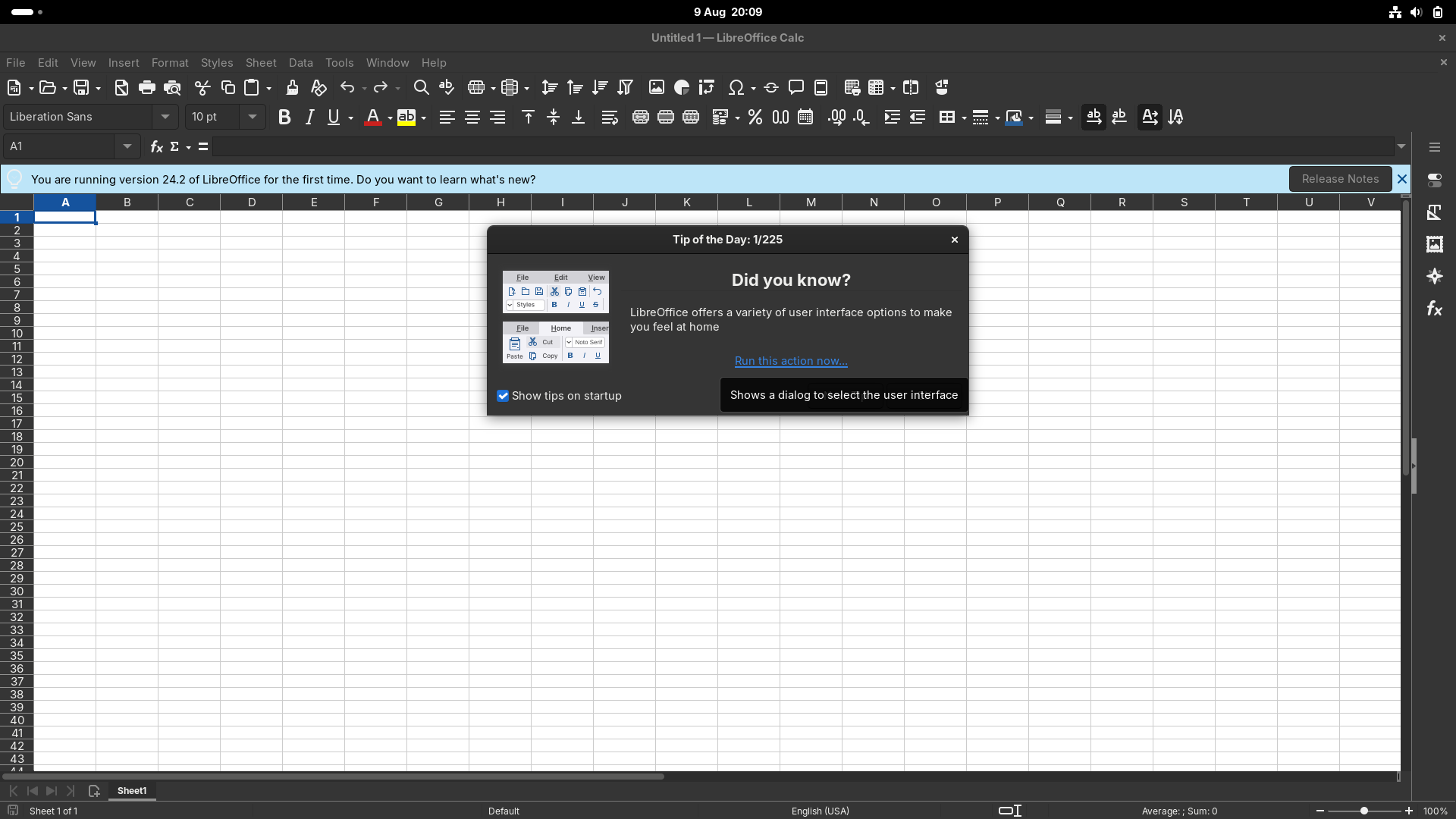Select column header D

[252, 202]
